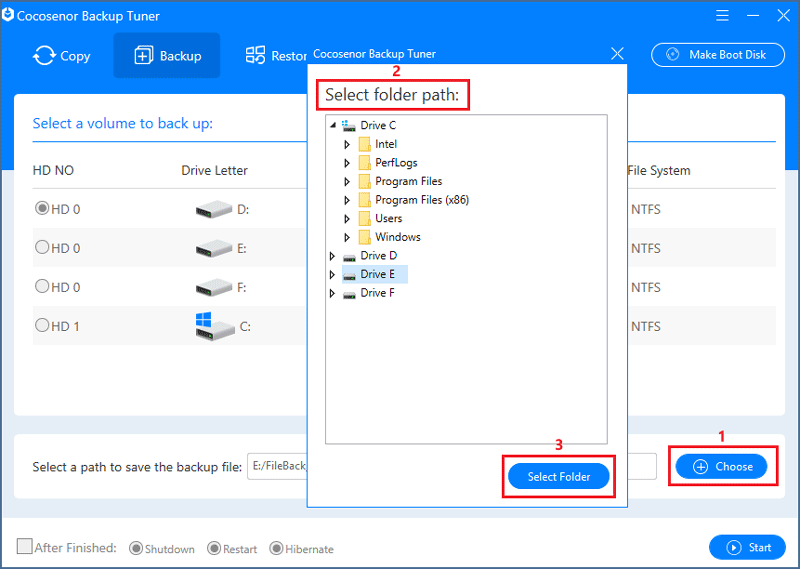Screen dimensions: 800x569
Task: Expand the Program Files folder arrow
Action: point(347,182)
